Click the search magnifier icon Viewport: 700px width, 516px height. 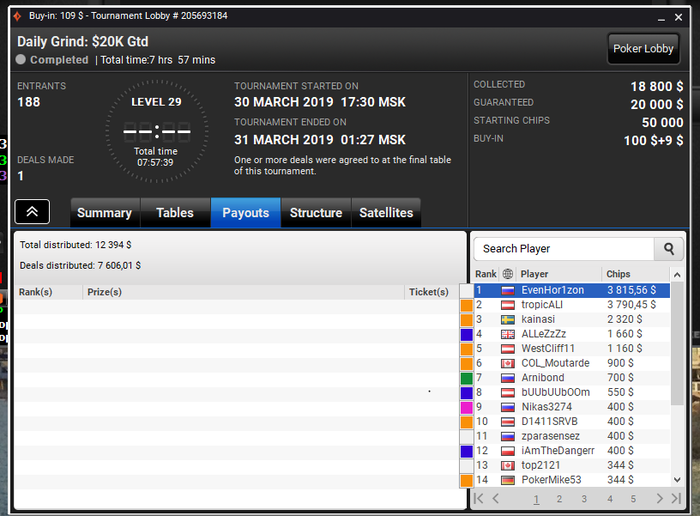(x=668, y=249)
